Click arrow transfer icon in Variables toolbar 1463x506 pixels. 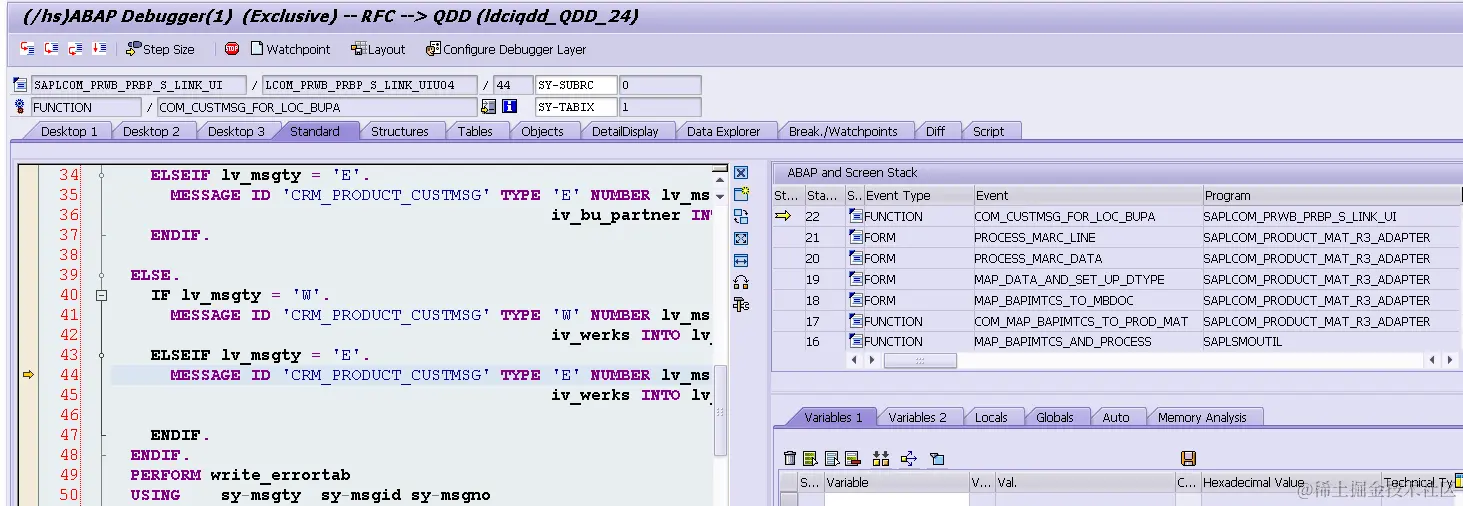click(909, 458)
